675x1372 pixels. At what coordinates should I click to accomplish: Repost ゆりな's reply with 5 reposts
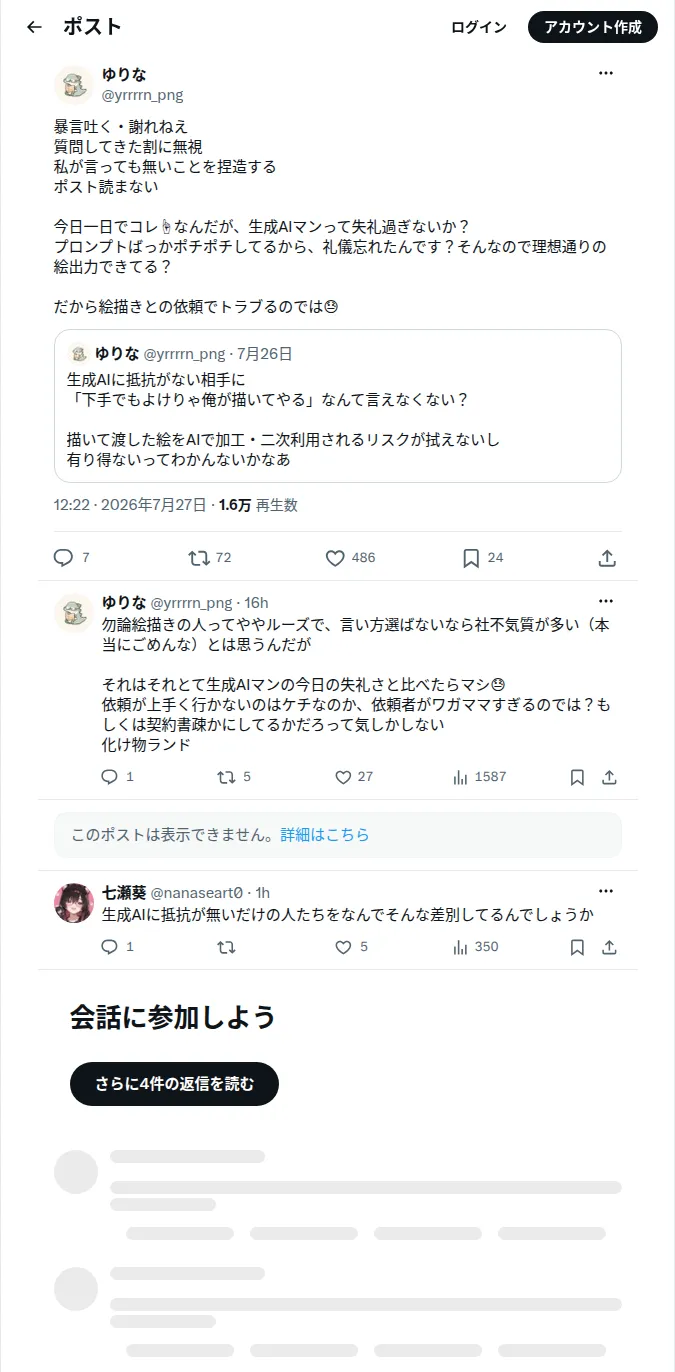tap(234, 777)
